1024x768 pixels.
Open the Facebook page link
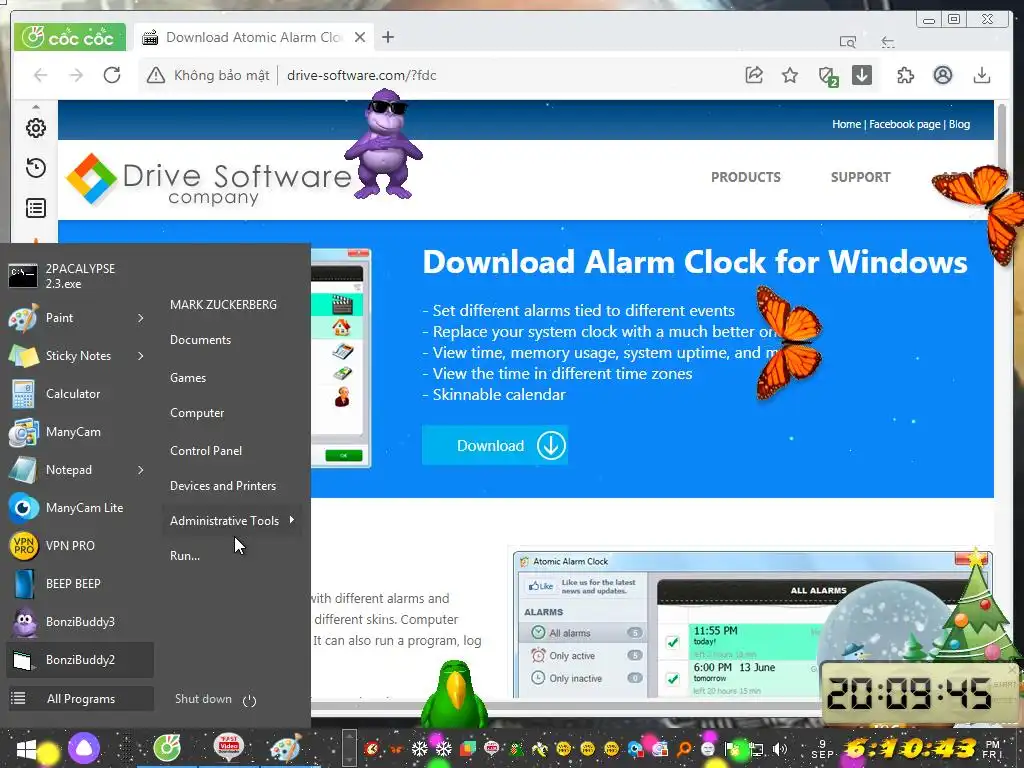pos(904,124)
